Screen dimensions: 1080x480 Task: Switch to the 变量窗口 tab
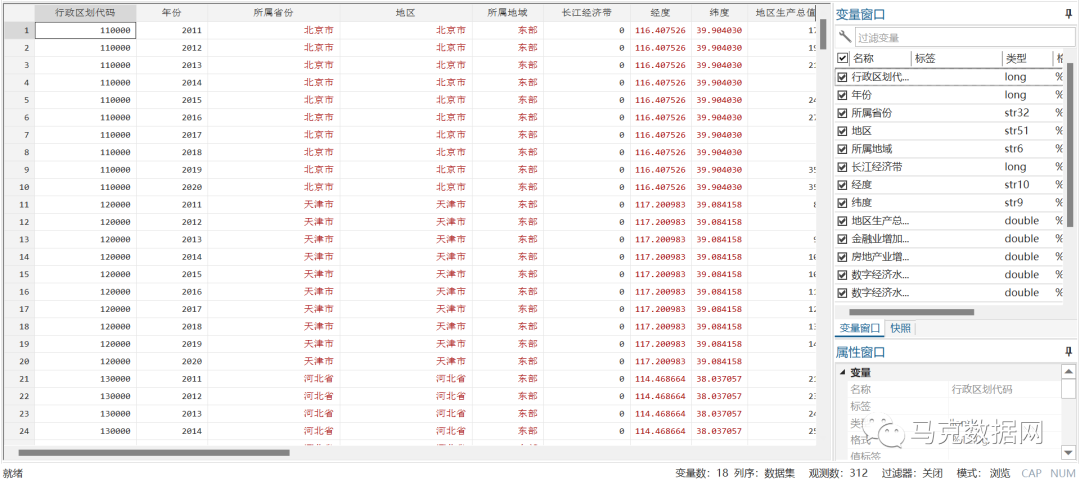860,328
